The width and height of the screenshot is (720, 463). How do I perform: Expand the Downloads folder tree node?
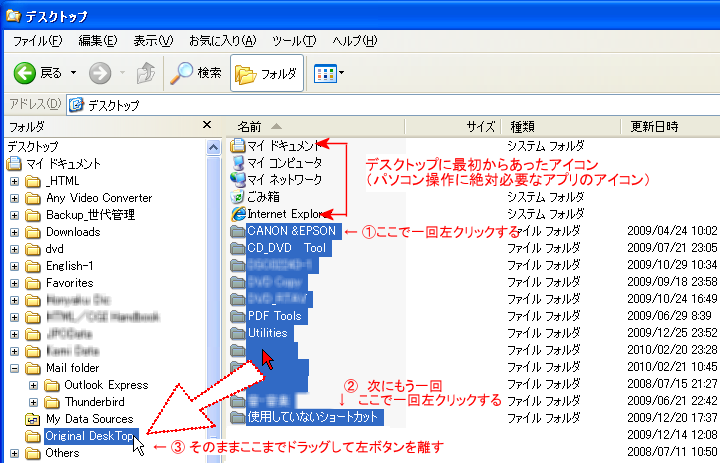pyautogui.click(x=14, y=232)
